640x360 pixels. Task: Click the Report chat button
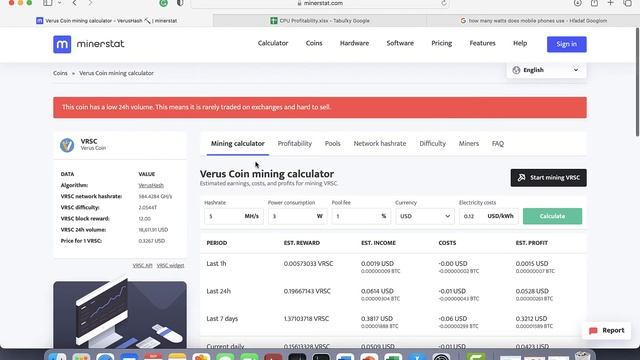coord(607,331)
